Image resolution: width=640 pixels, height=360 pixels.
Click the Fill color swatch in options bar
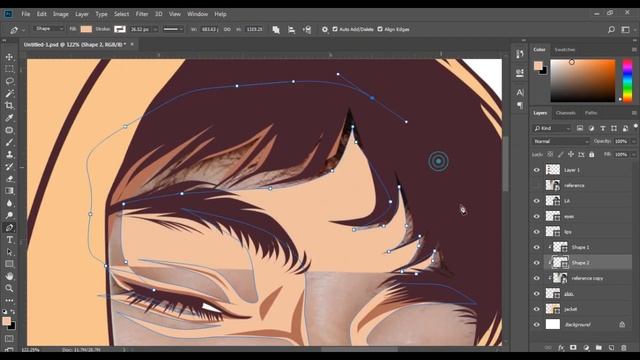click(x=86, y=29)
